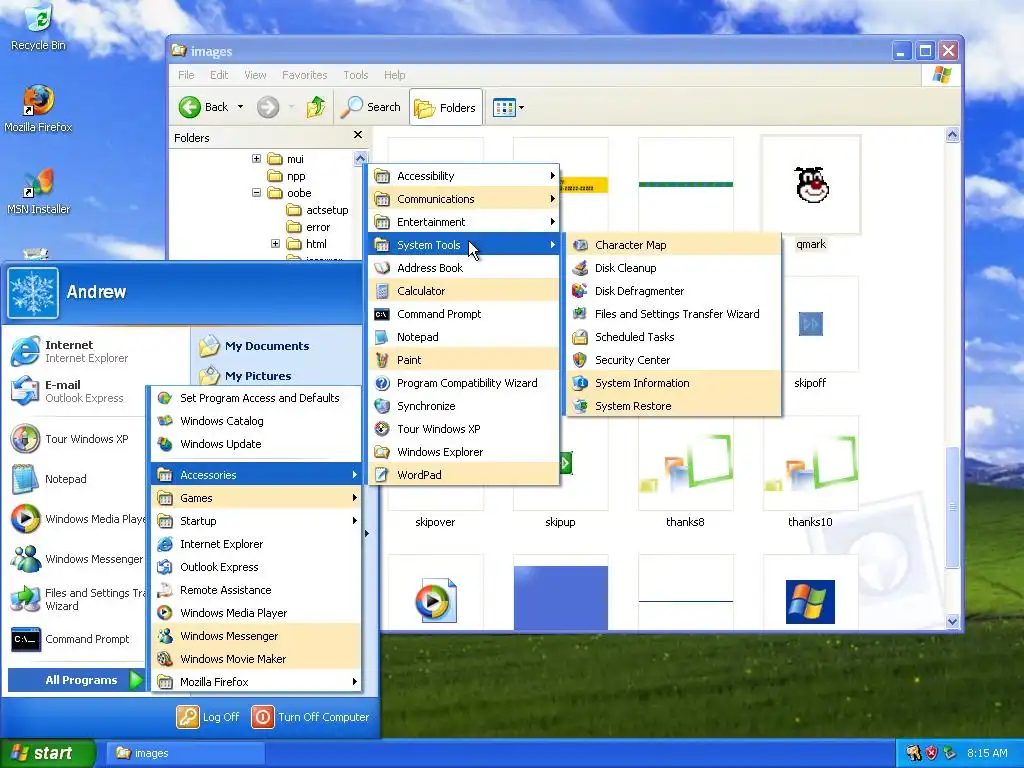This screenshot has width=1024, height=768.
Task: Launch WordPad
Action: [464, 475]
